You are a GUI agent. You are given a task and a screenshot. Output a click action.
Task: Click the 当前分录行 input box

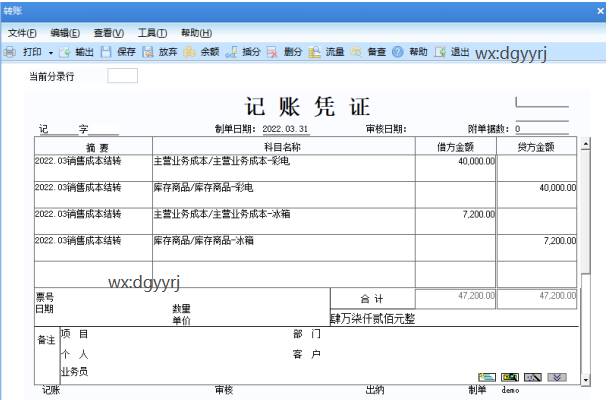coord(122,76)
